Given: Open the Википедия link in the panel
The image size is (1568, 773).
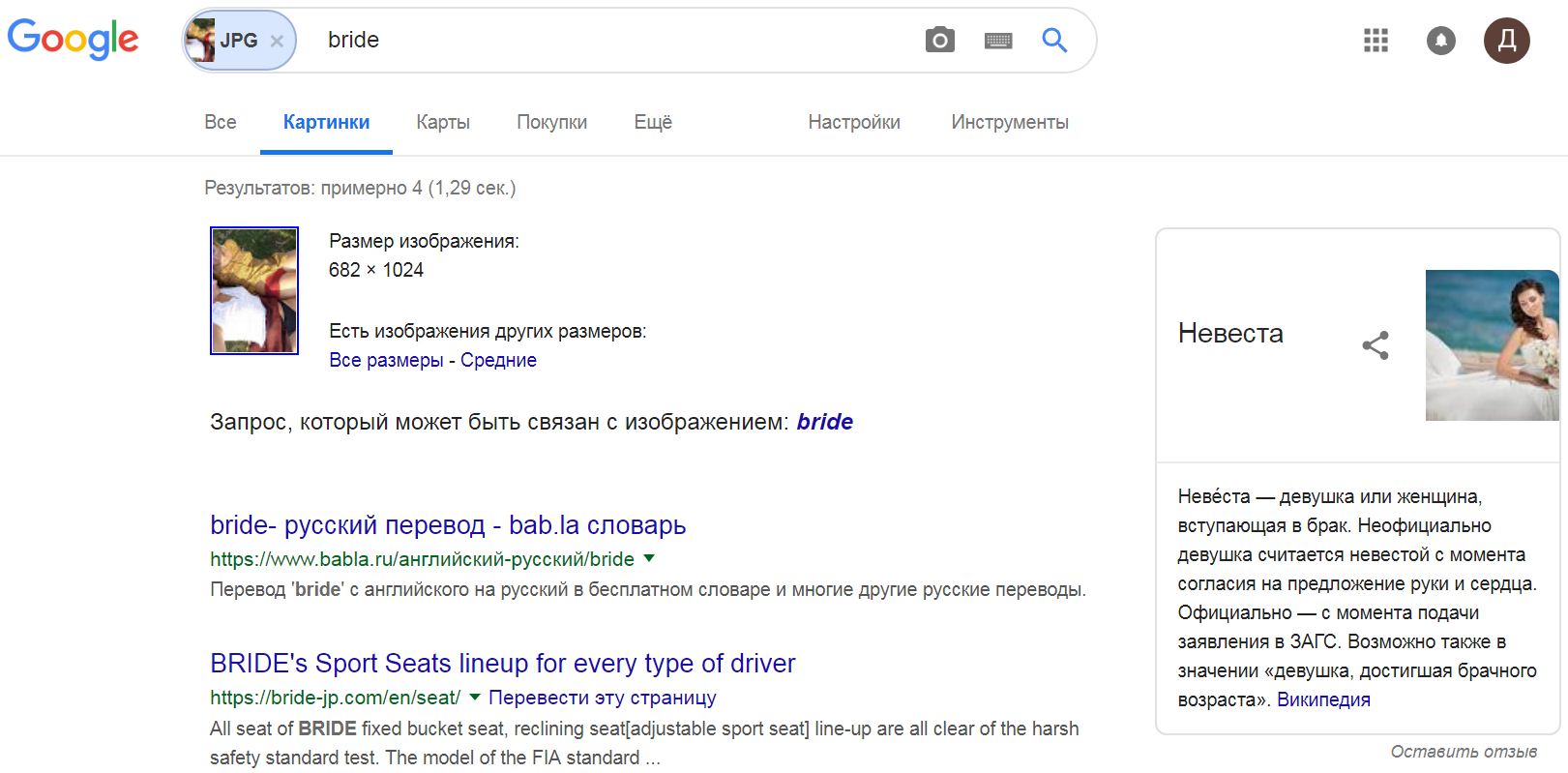Looking at the screenshot, I should pyautogui.click(x=1323, y=699).
